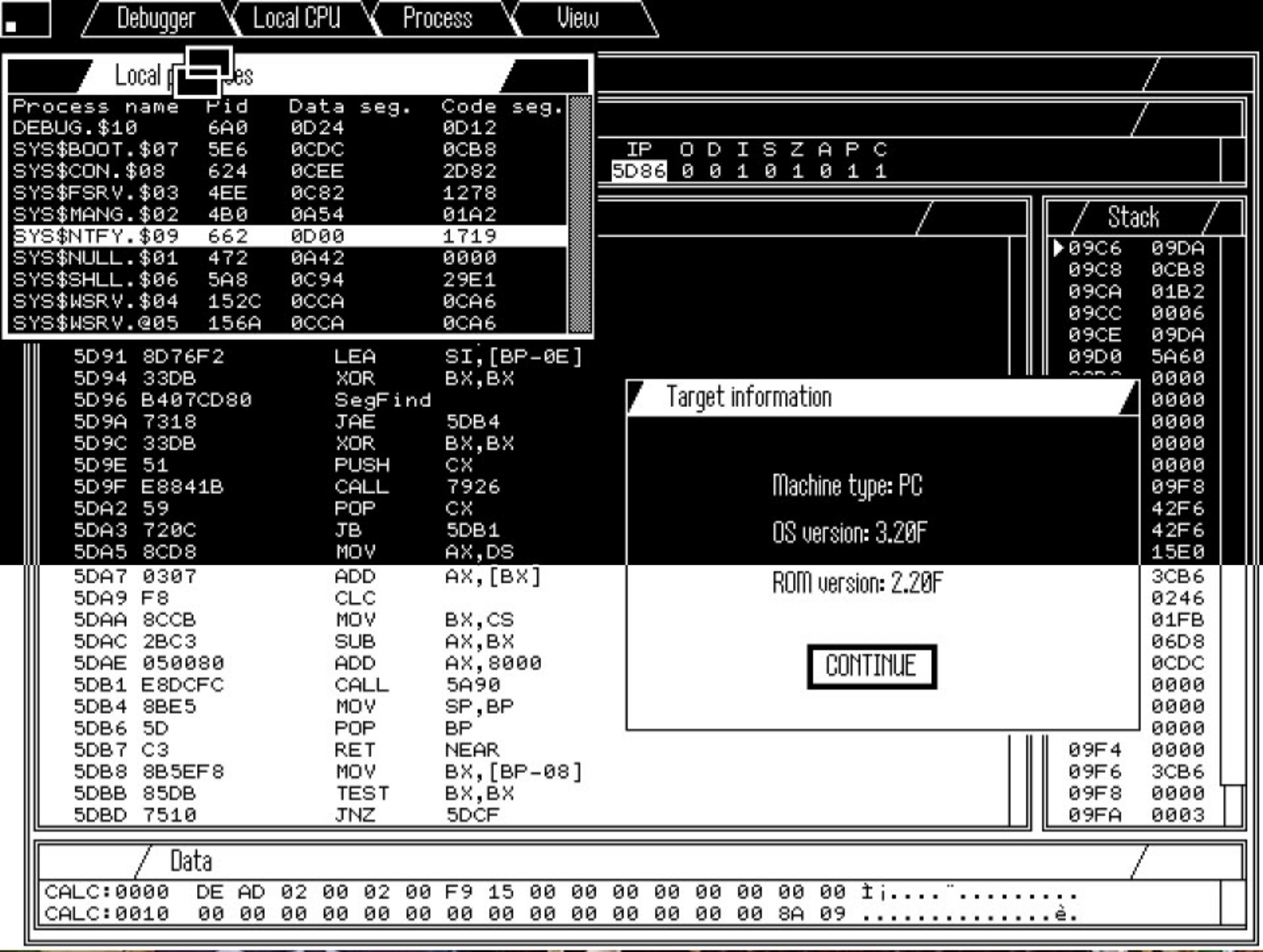This screenshot has width=1263, height=952.
Task: Open the Process menu
Action: (437, 19)
